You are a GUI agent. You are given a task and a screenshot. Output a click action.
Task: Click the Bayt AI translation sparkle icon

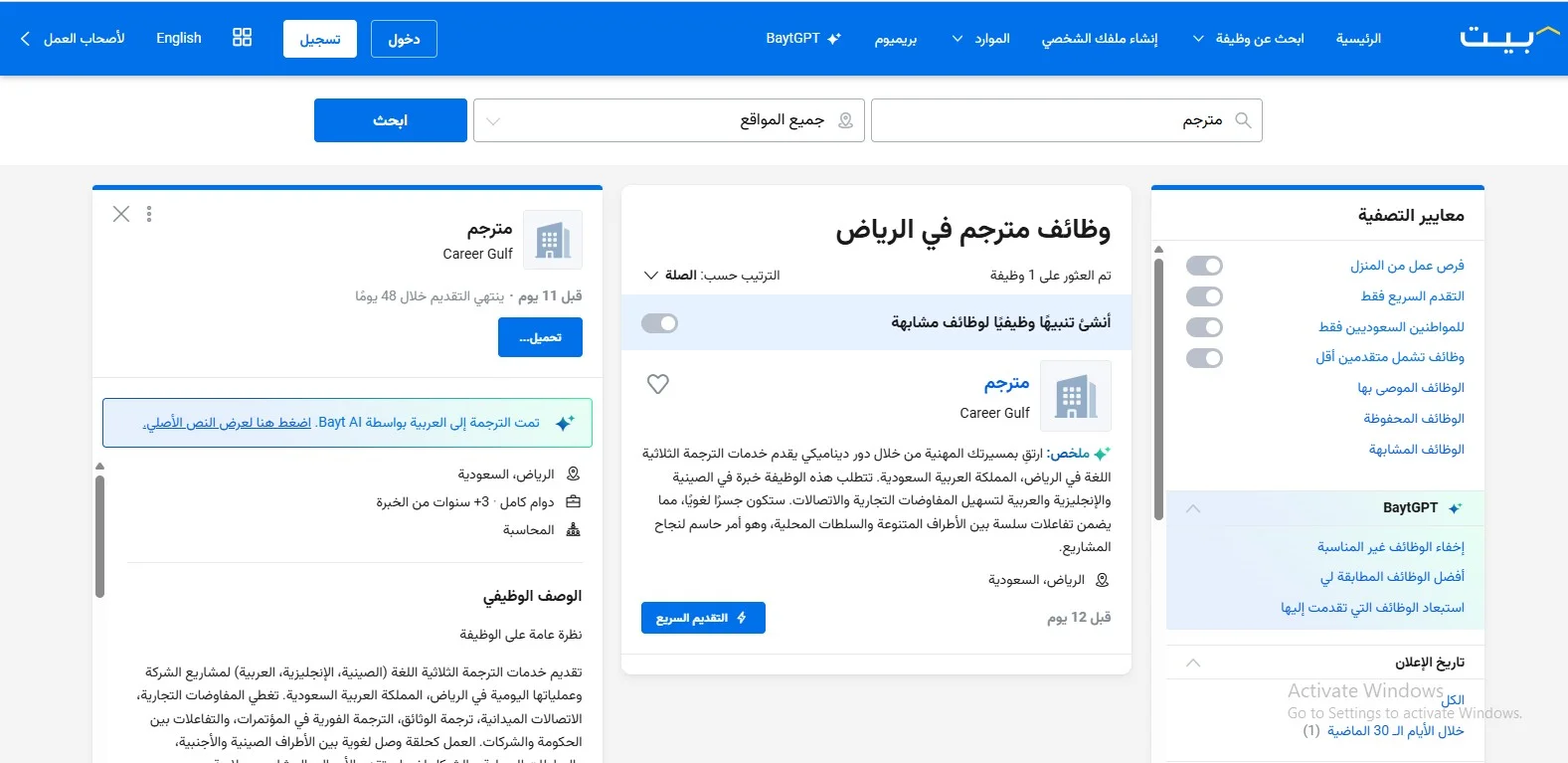[565, 423]
